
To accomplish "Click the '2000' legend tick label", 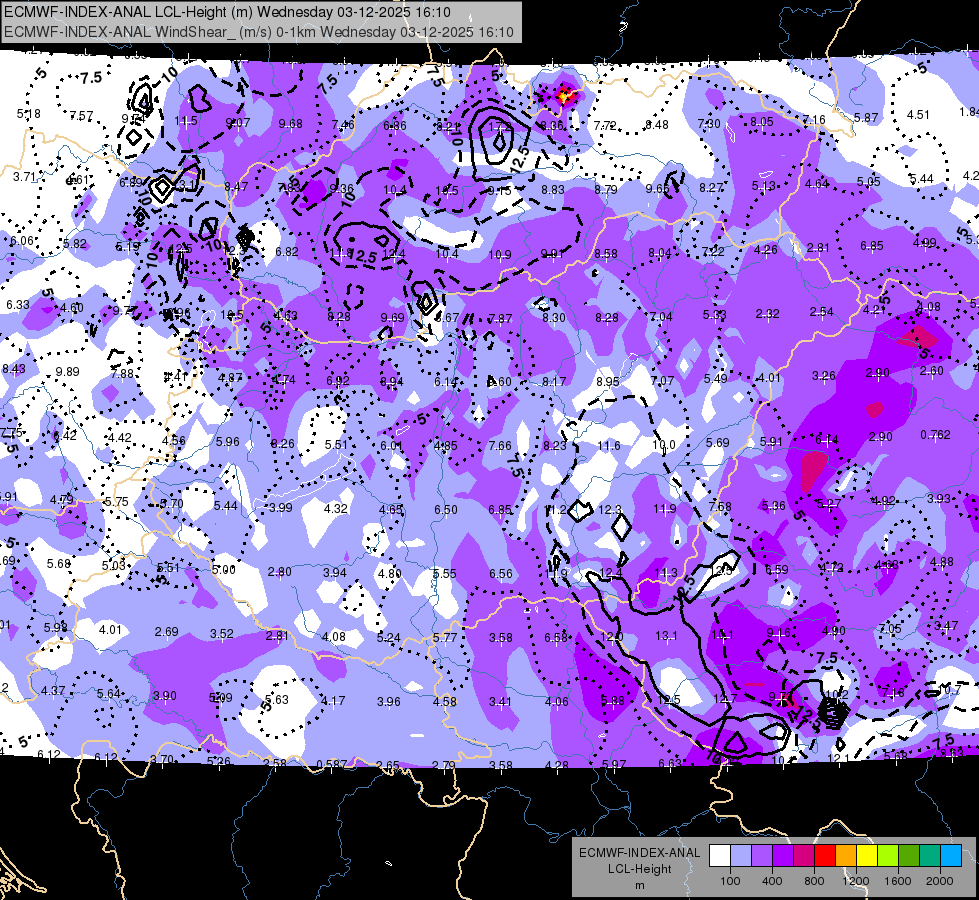I will 940,881.
